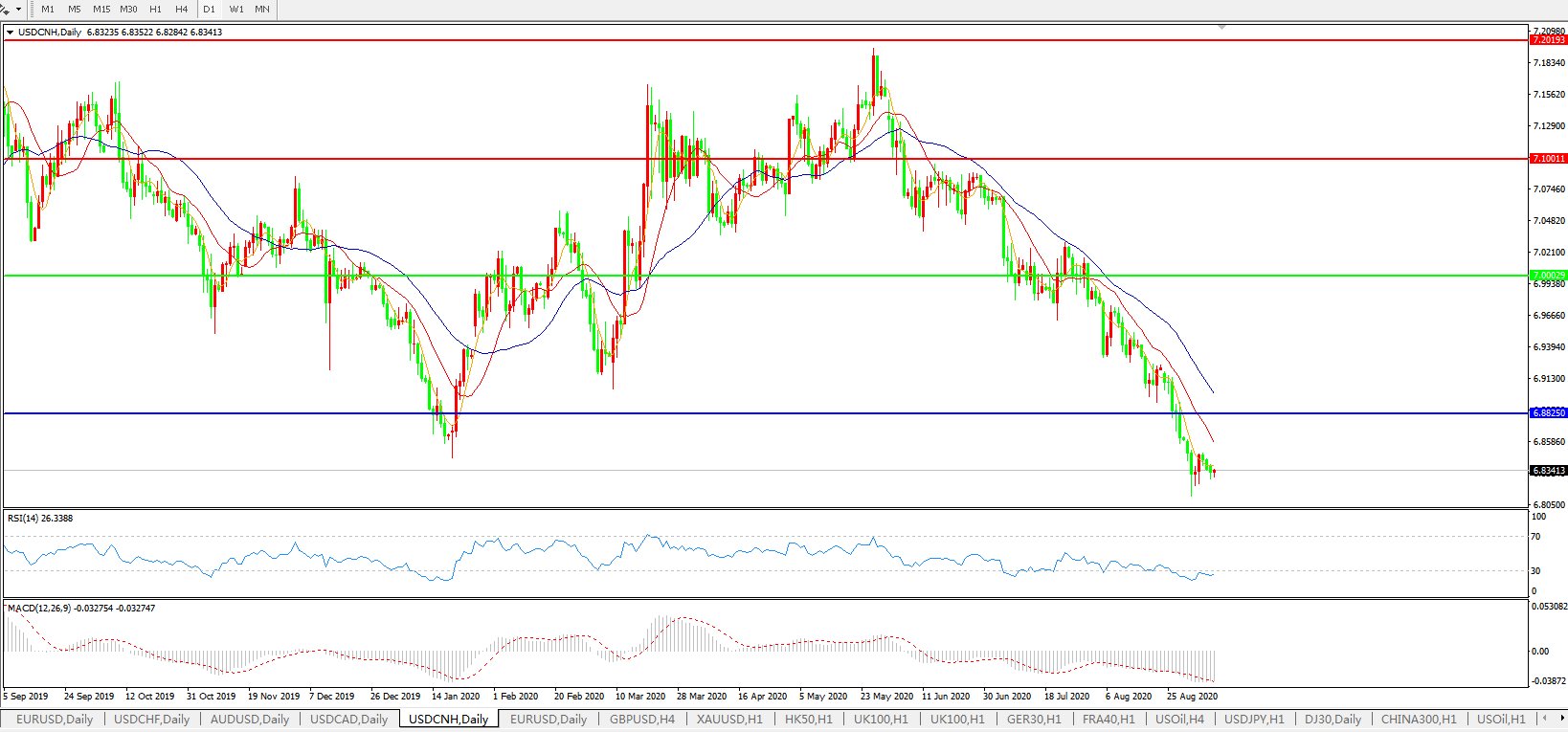This screenshot has height=732, width=1568.
Task: Click the green 7.00029 horizontal line label
Action: click(1548, 276)
